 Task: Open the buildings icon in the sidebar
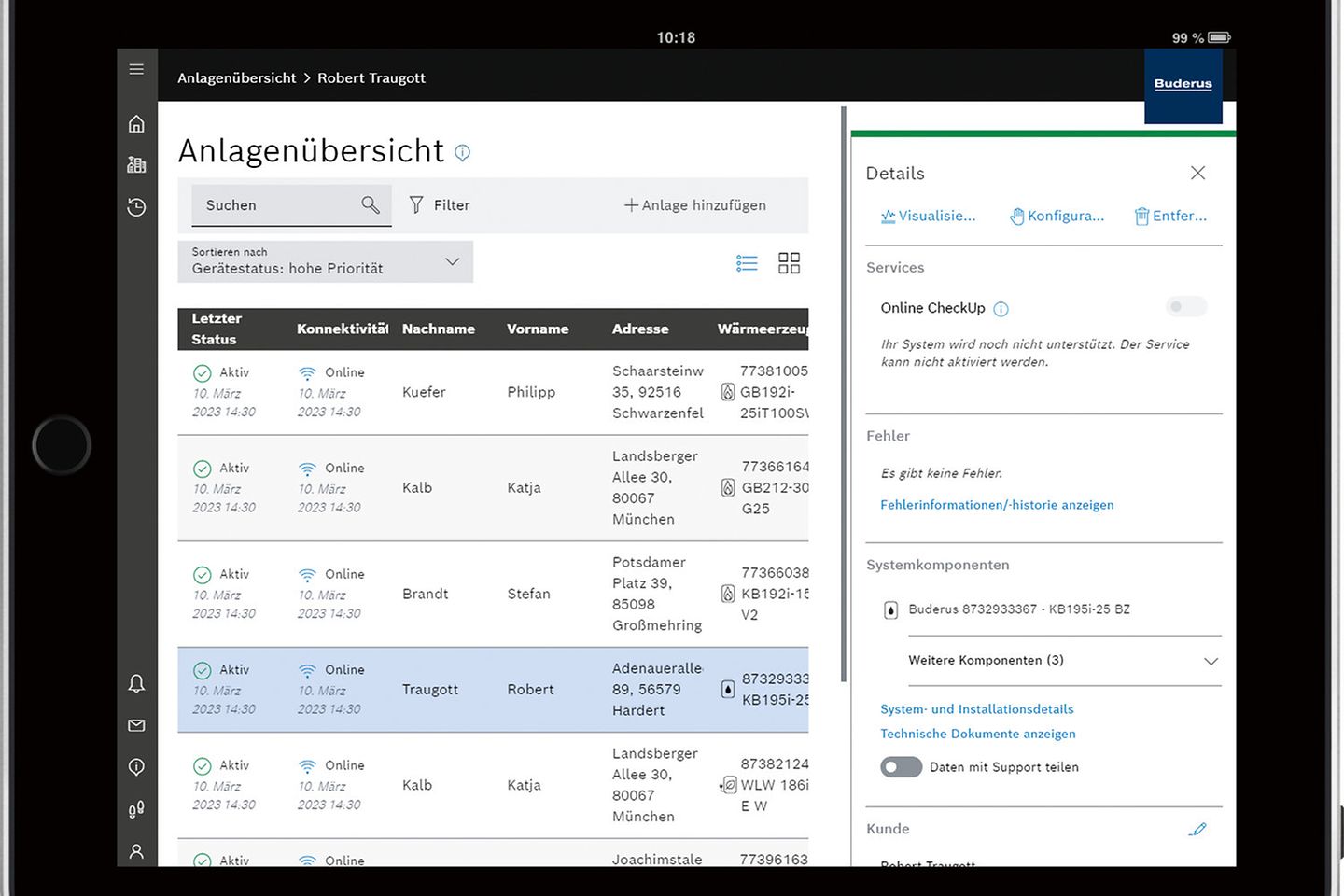click(x=136, y=164)
